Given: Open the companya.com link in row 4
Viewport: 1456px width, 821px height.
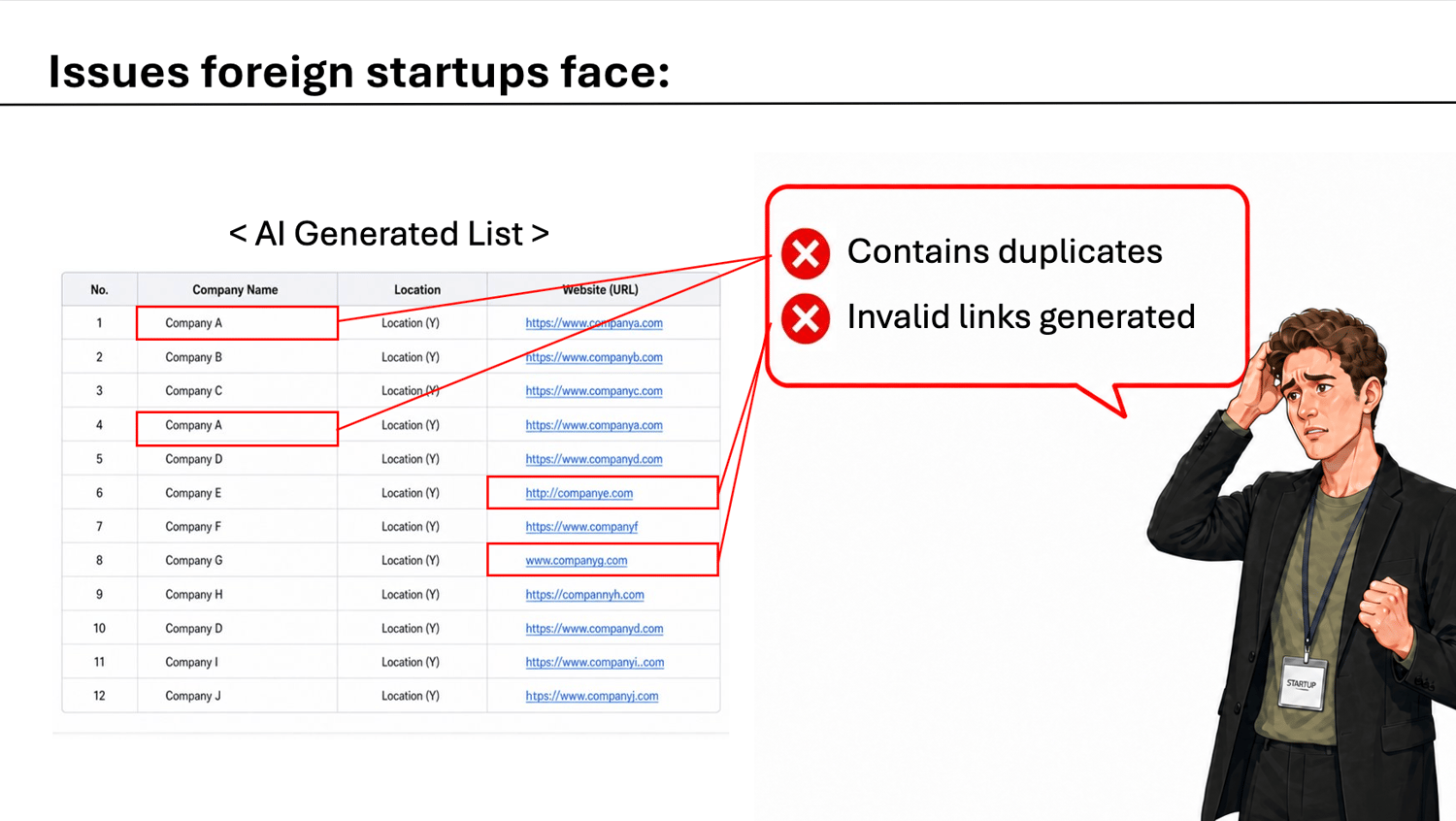Looking at the screenshot, I should (x=594, y=425).
